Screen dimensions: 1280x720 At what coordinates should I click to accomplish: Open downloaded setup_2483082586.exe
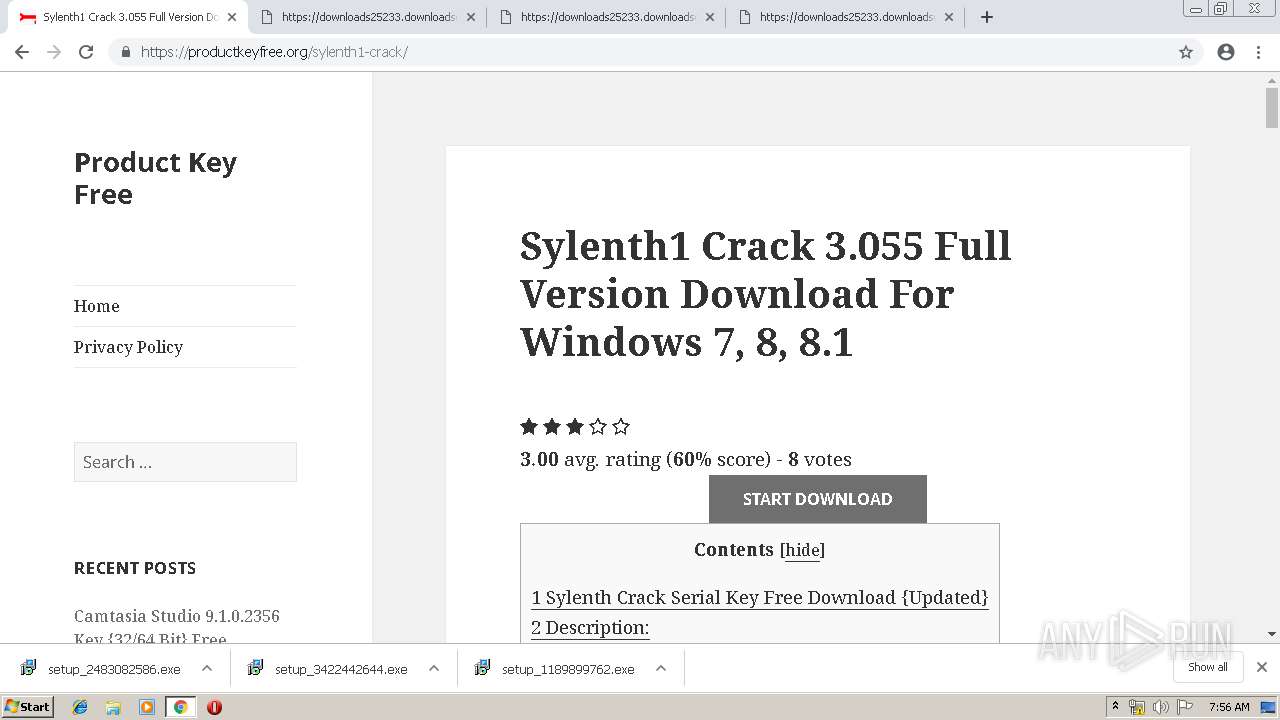(102, 669)
